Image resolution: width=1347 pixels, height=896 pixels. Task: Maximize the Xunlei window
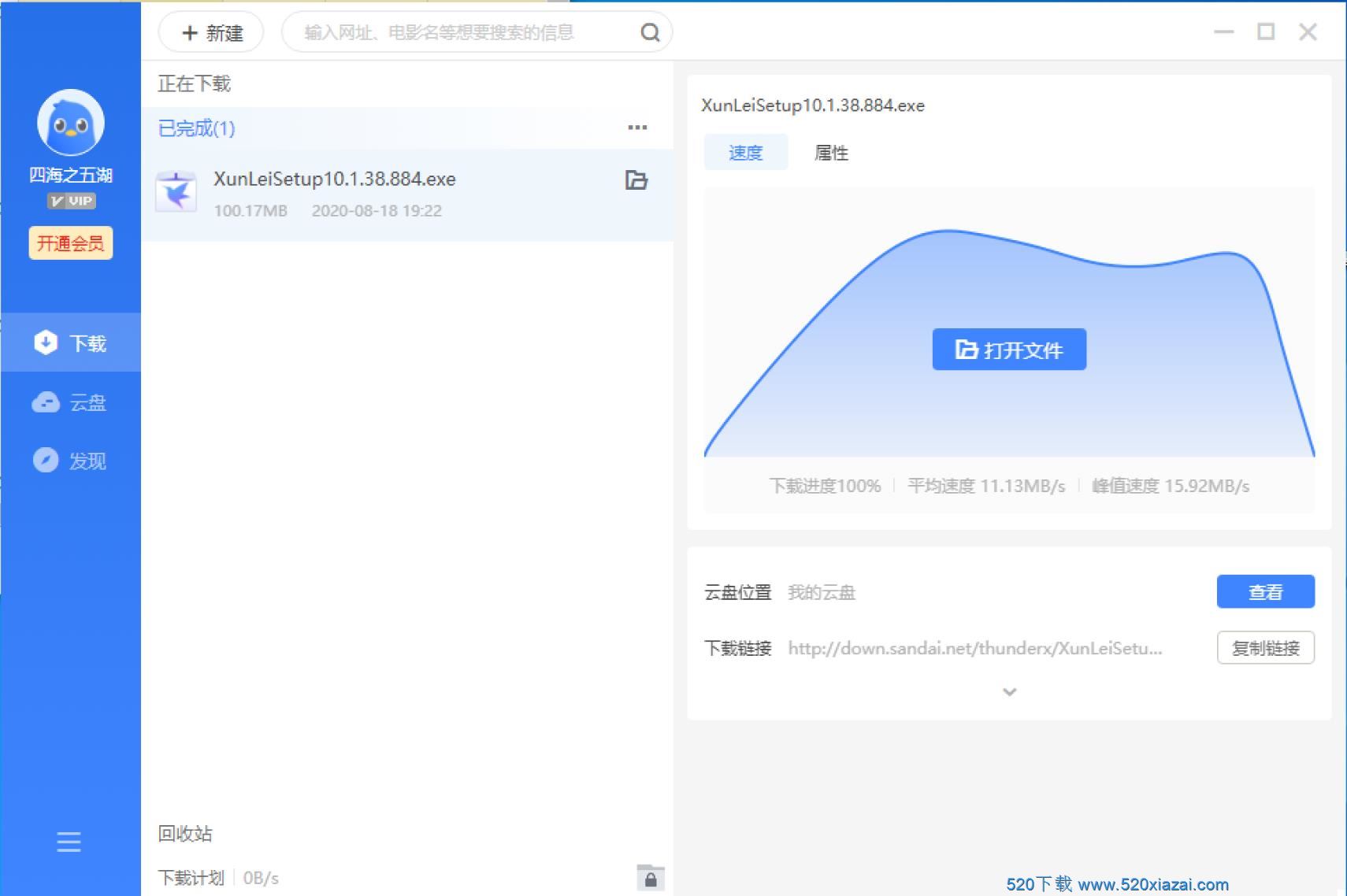(x=1266, y=31)
